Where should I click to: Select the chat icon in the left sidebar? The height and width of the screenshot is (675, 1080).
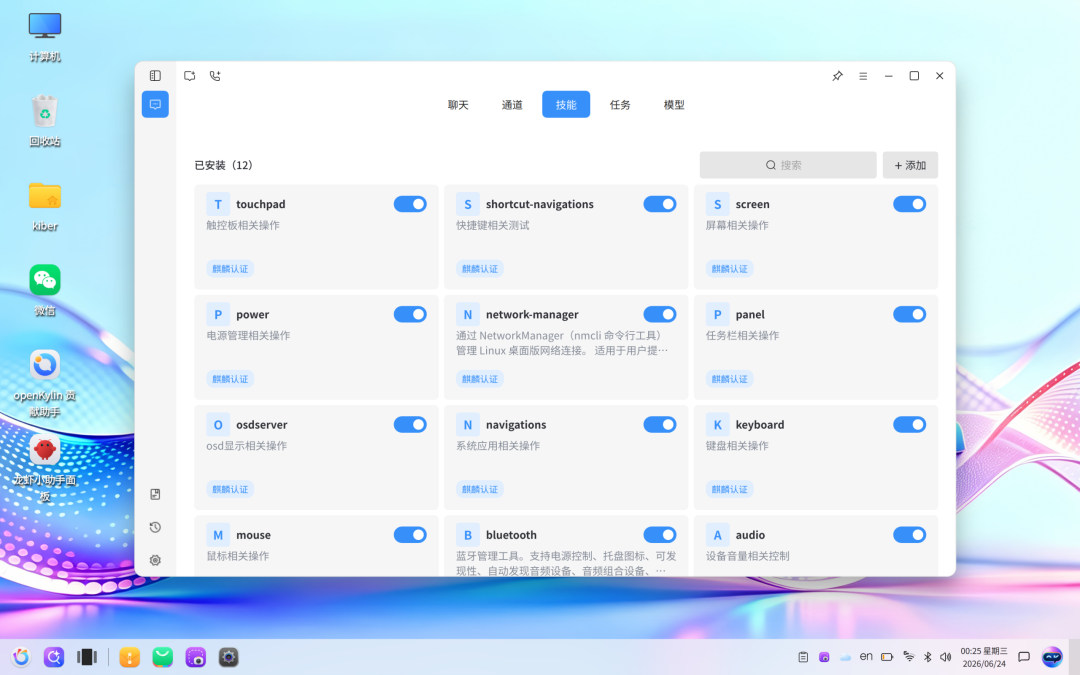click(x=155, y=104)
